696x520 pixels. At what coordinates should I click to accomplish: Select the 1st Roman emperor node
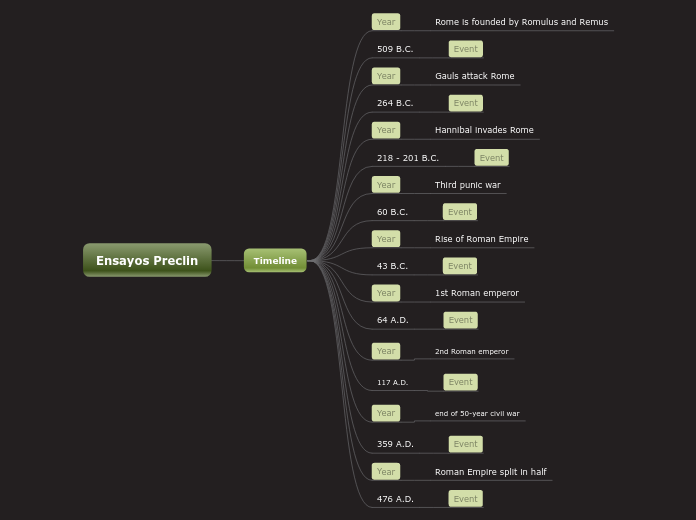[477, 293]
